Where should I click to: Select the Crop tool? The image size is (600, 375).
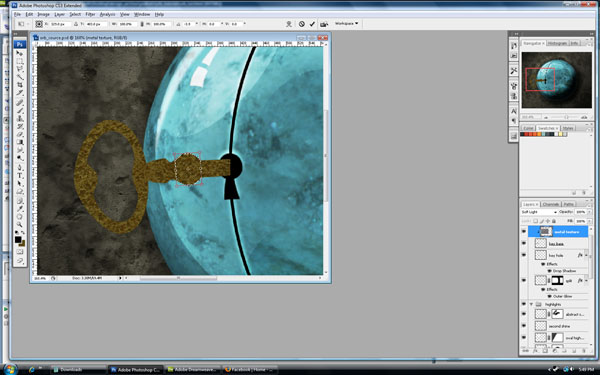[x=20, y=85]
